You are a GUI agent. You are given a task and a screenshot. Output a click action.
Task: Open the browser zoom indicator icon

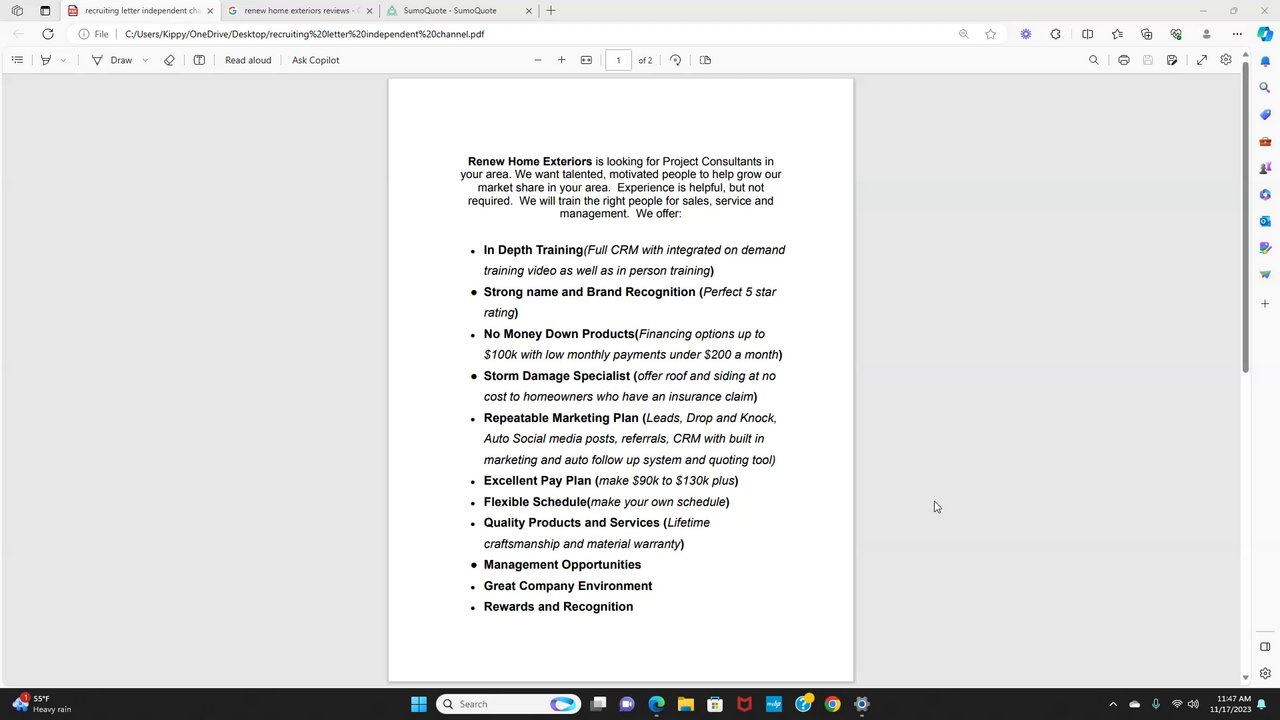964,34
